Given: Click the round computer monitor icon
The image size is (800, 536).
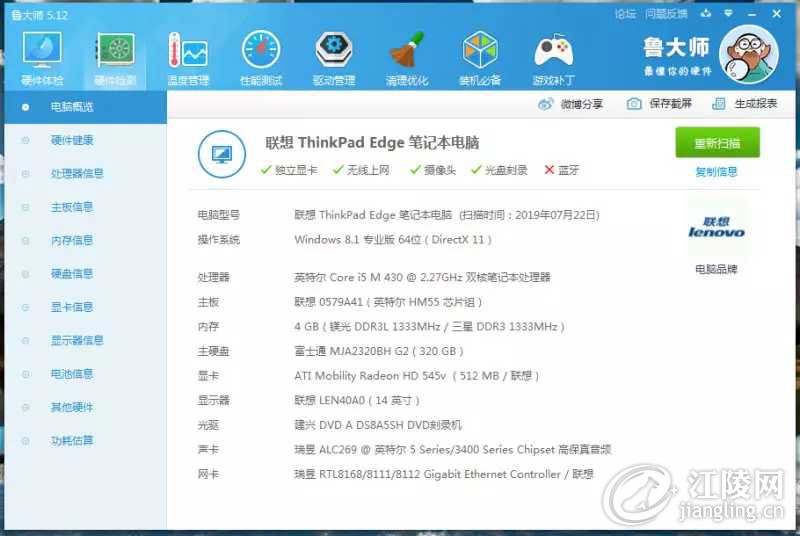Looking at the screenshot, I should pyautogui.click(x=222, y=154).
